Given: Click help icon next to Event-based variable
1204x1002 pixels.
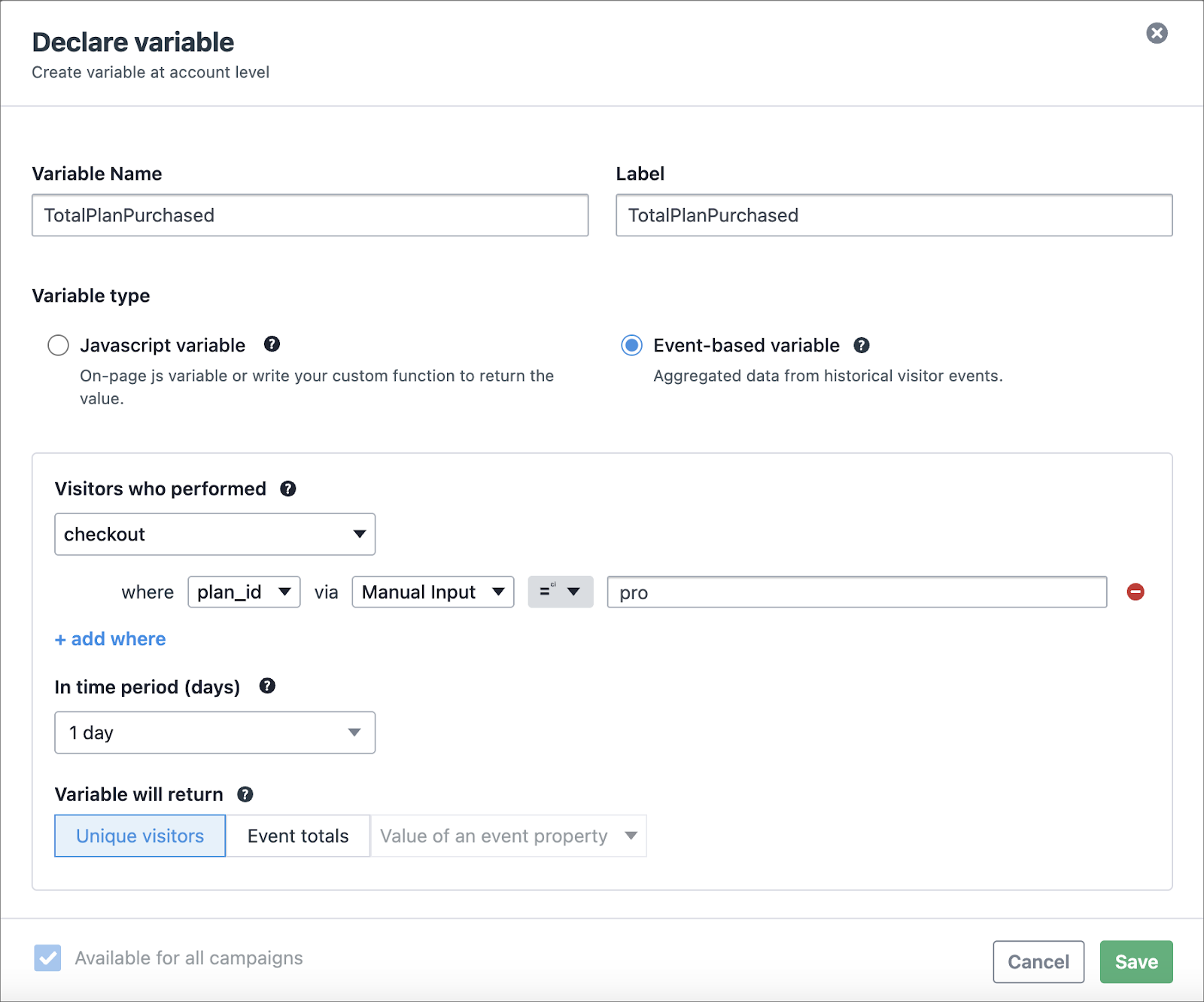Looking at the screenshot, I should click(x=862, y=345).
